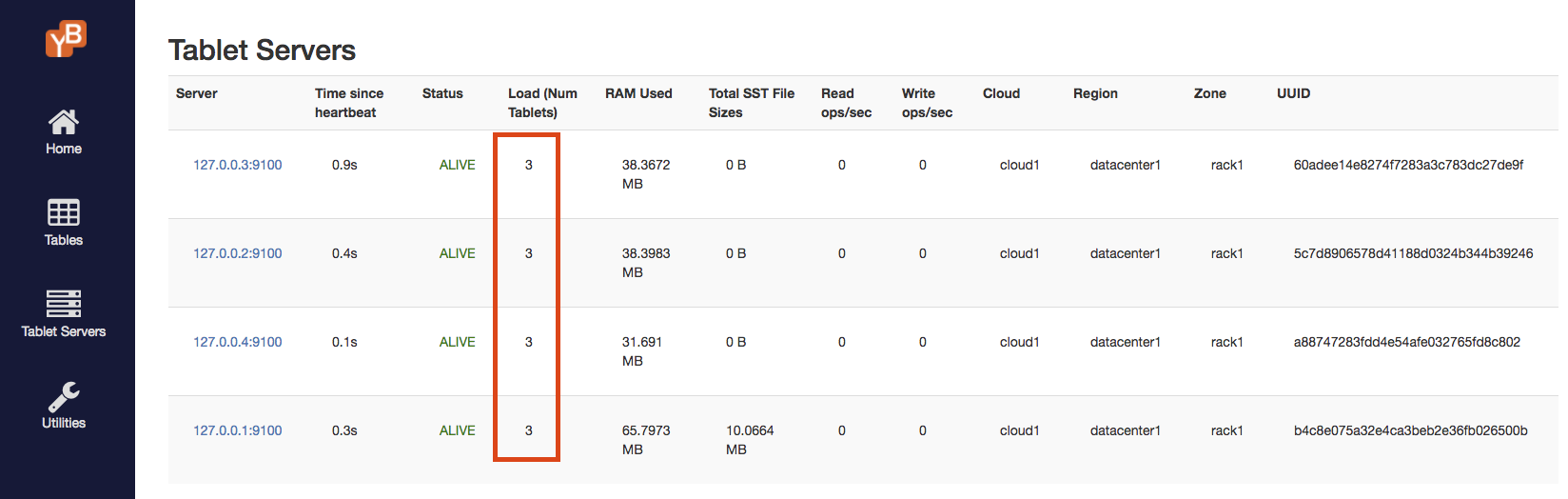This screenshot has width=1568, height=499.
Task: Select heartbeat value 0.9s
Action: pos(344,165)
